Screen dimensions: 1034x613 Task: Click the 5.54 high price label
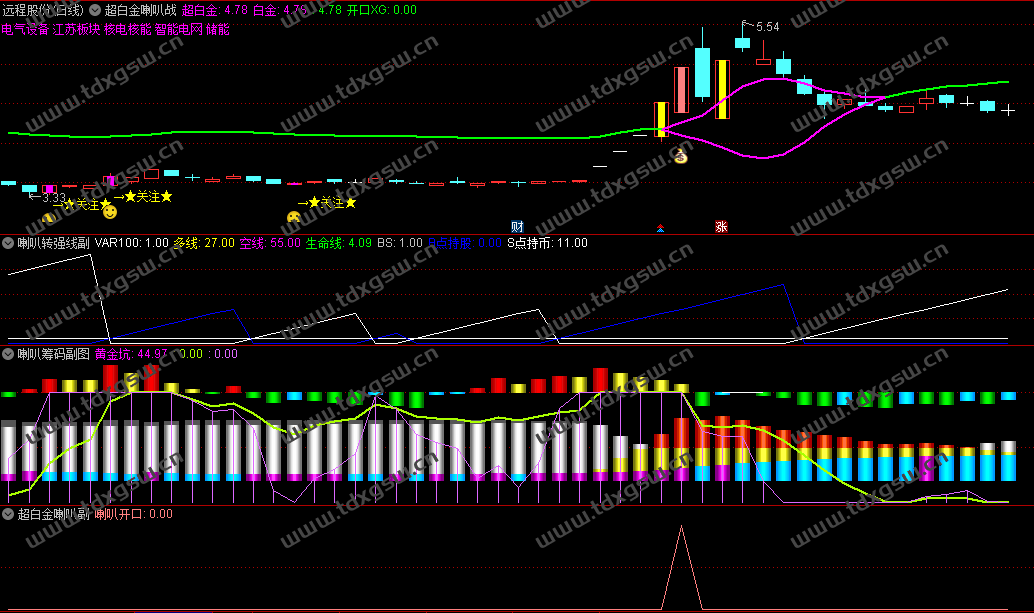click(x=768, y=27)
